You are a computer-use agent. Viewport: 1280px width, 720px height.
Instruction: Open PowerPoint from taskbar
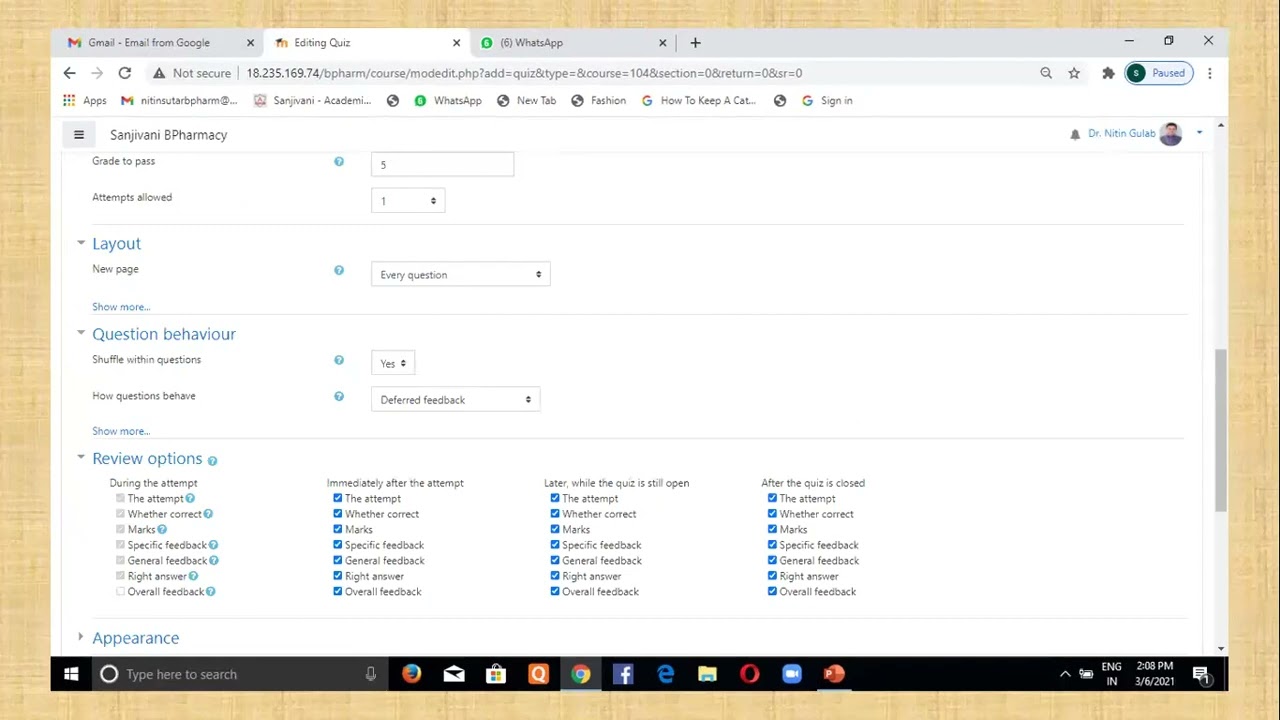pos(834,674)
